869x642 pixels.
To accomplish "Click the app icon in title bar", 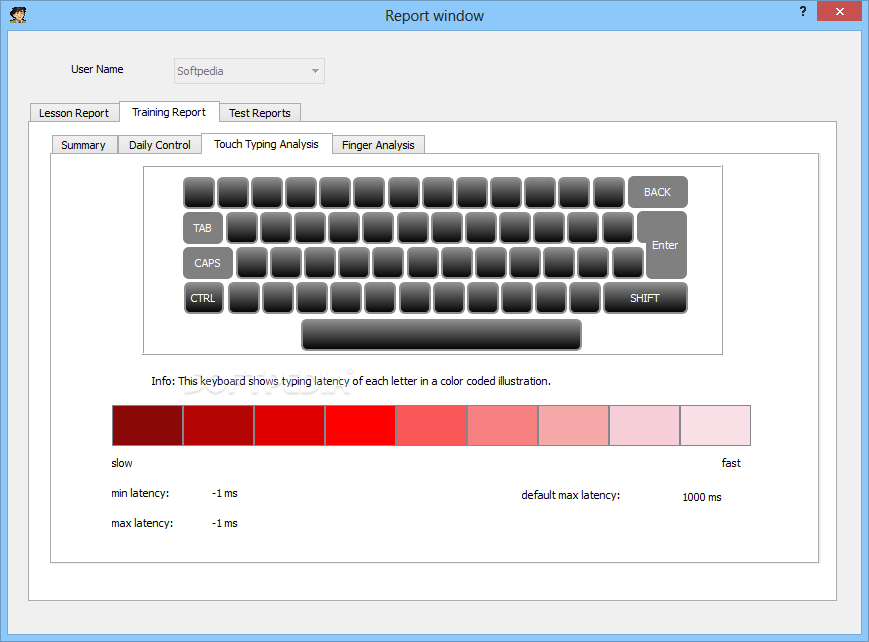I will pos(18,14).
